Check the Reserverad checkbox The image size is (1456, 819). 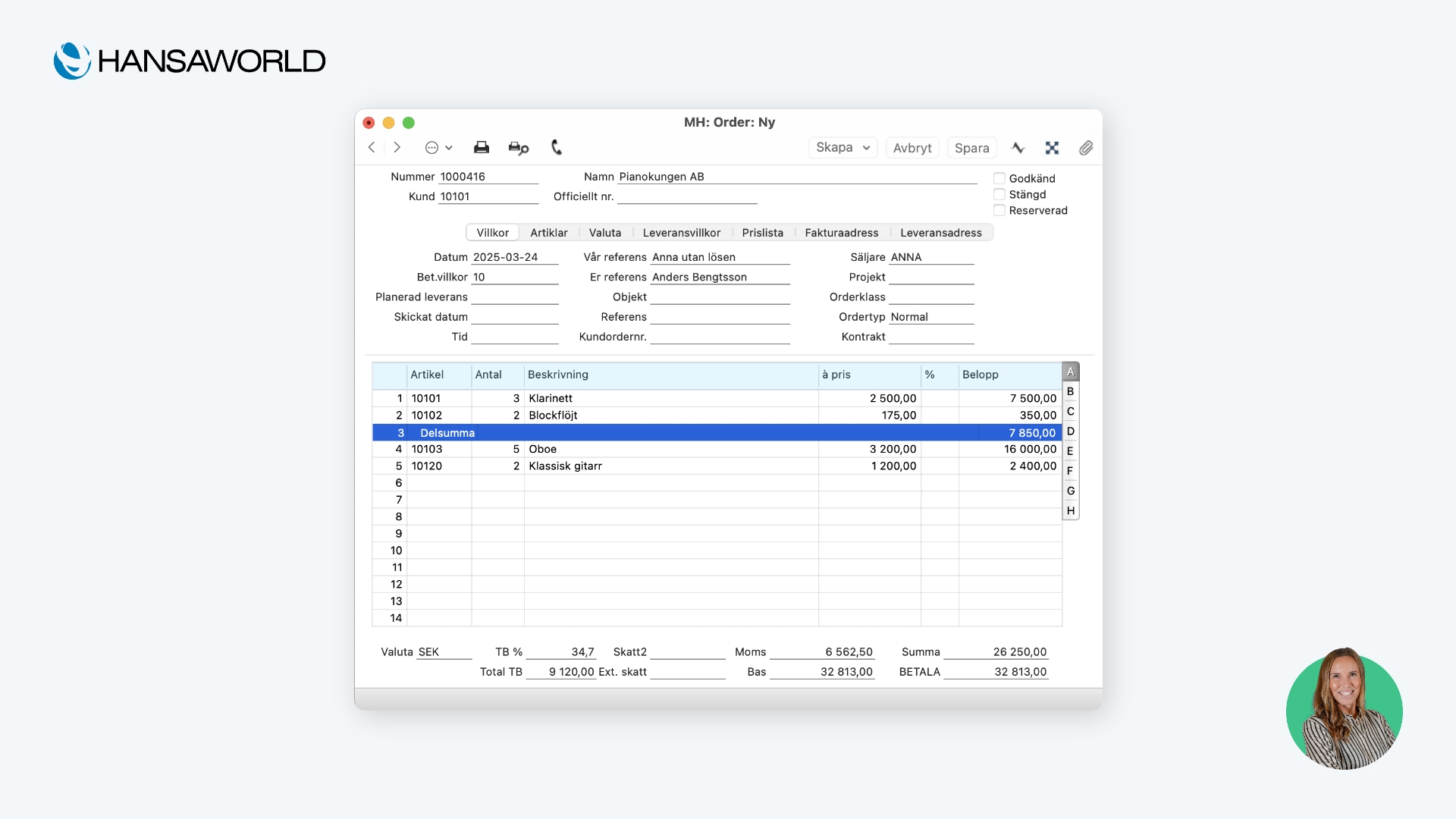[x=999, y=210]
